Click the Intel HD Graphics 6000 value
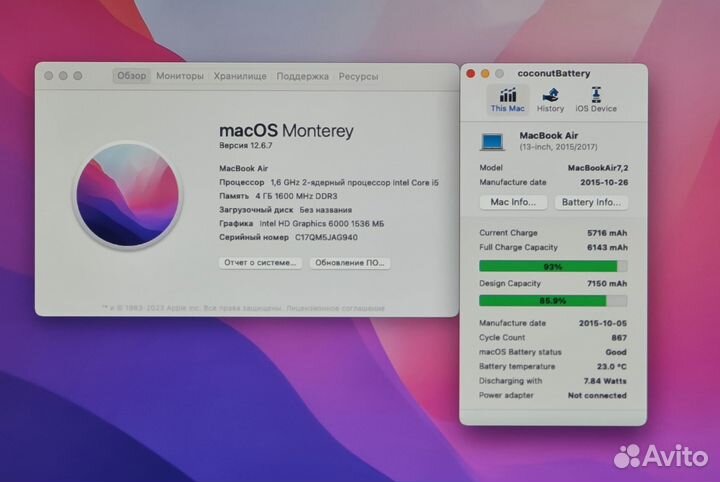This screenshot has height=482, width=720. tap(321, 224)
